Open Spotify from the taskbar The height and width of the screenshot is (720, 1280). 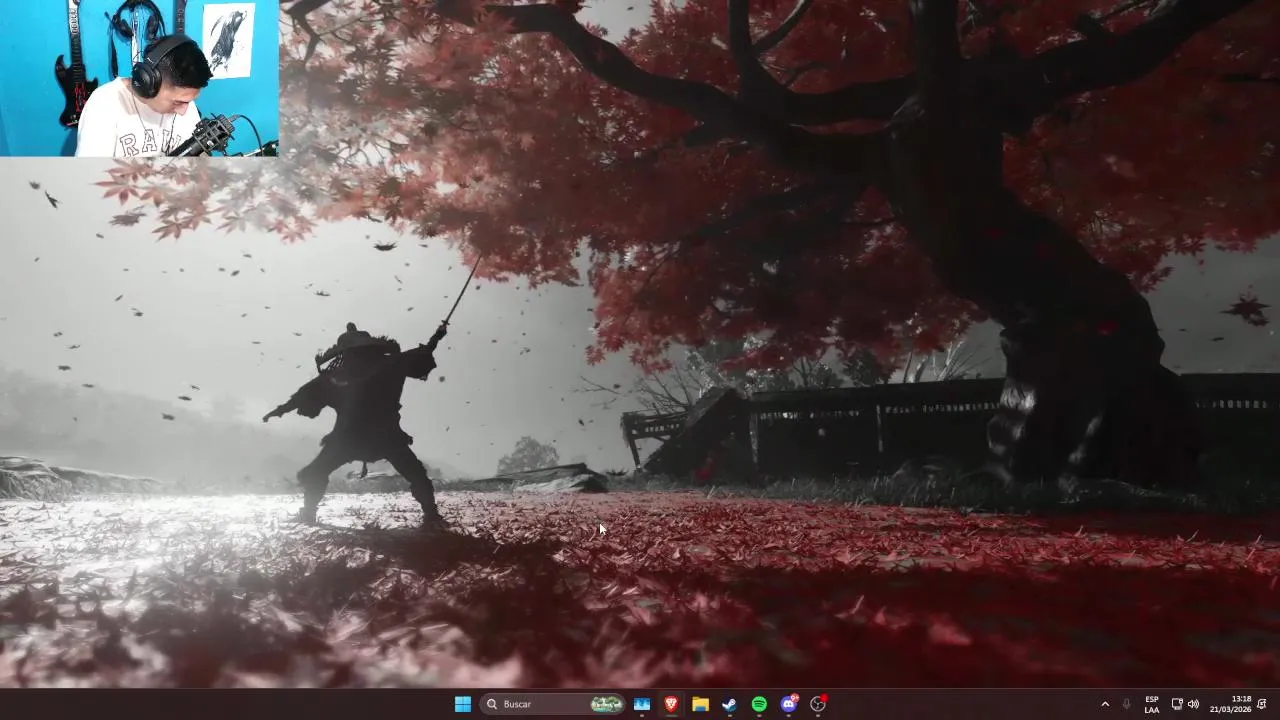tap(759, 704)
